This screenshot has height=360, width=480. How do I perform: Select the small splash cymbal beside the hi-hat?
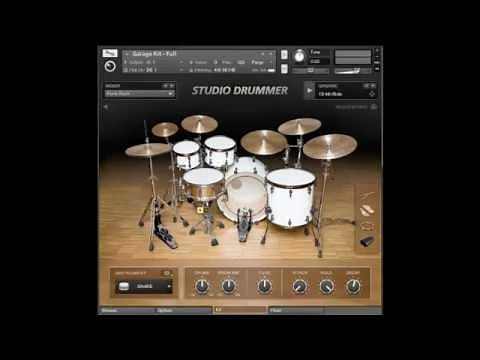165,129
